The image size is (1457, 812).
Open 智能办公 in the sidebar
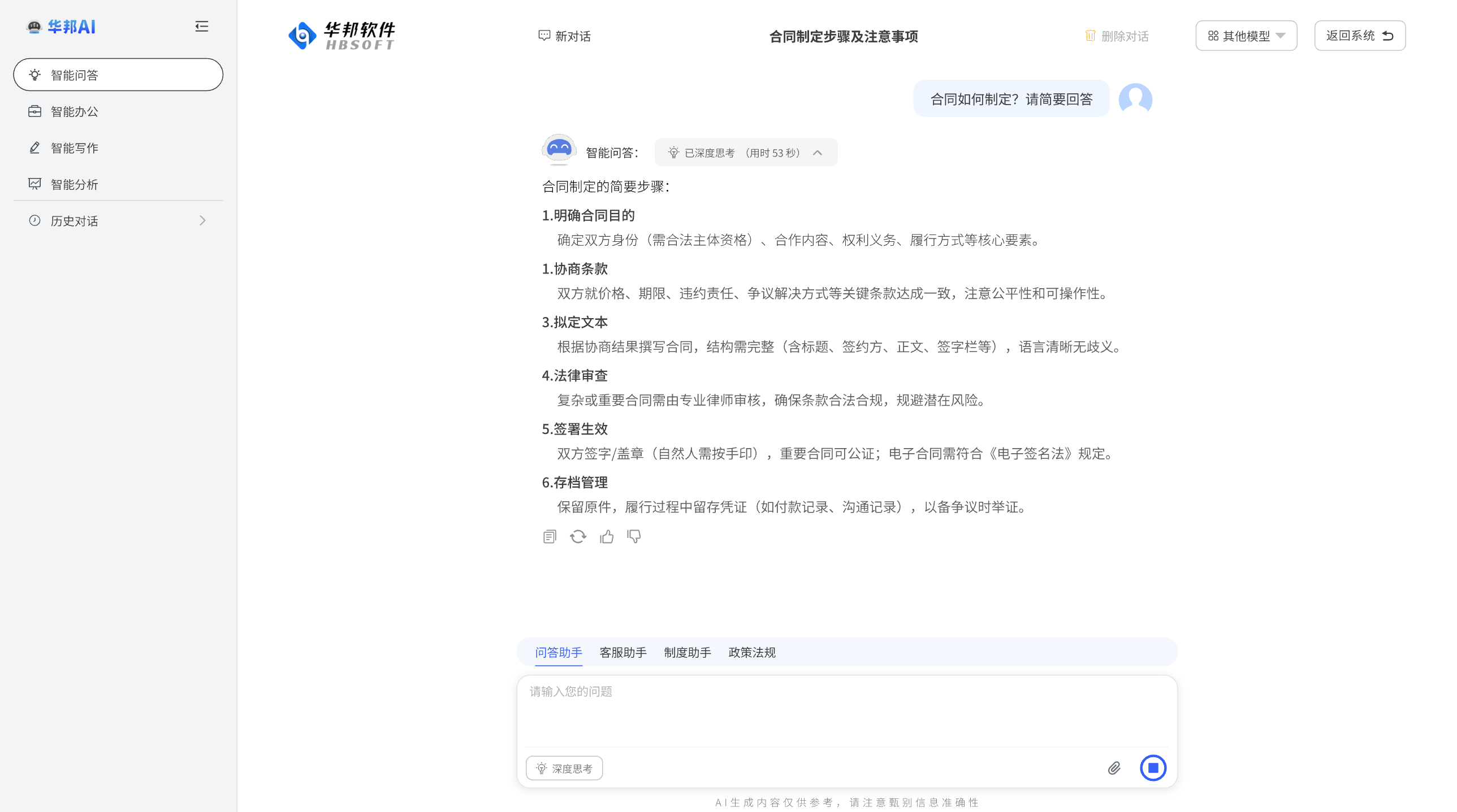pos(118,111)
